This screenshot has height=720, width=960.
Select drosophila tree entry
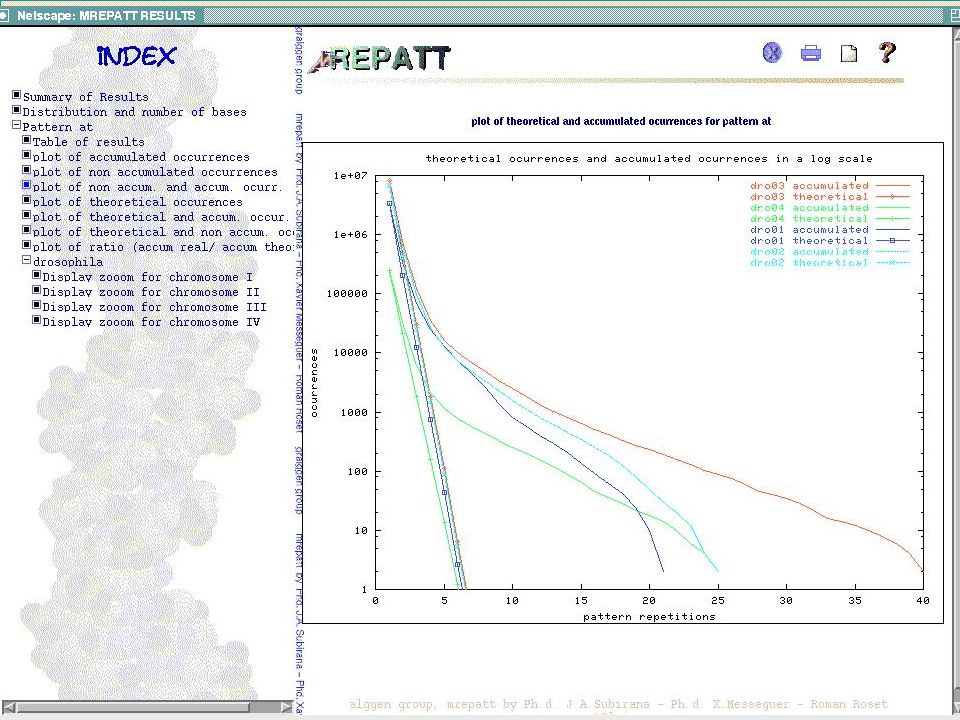pyautogui.click(x=68, y=262)
